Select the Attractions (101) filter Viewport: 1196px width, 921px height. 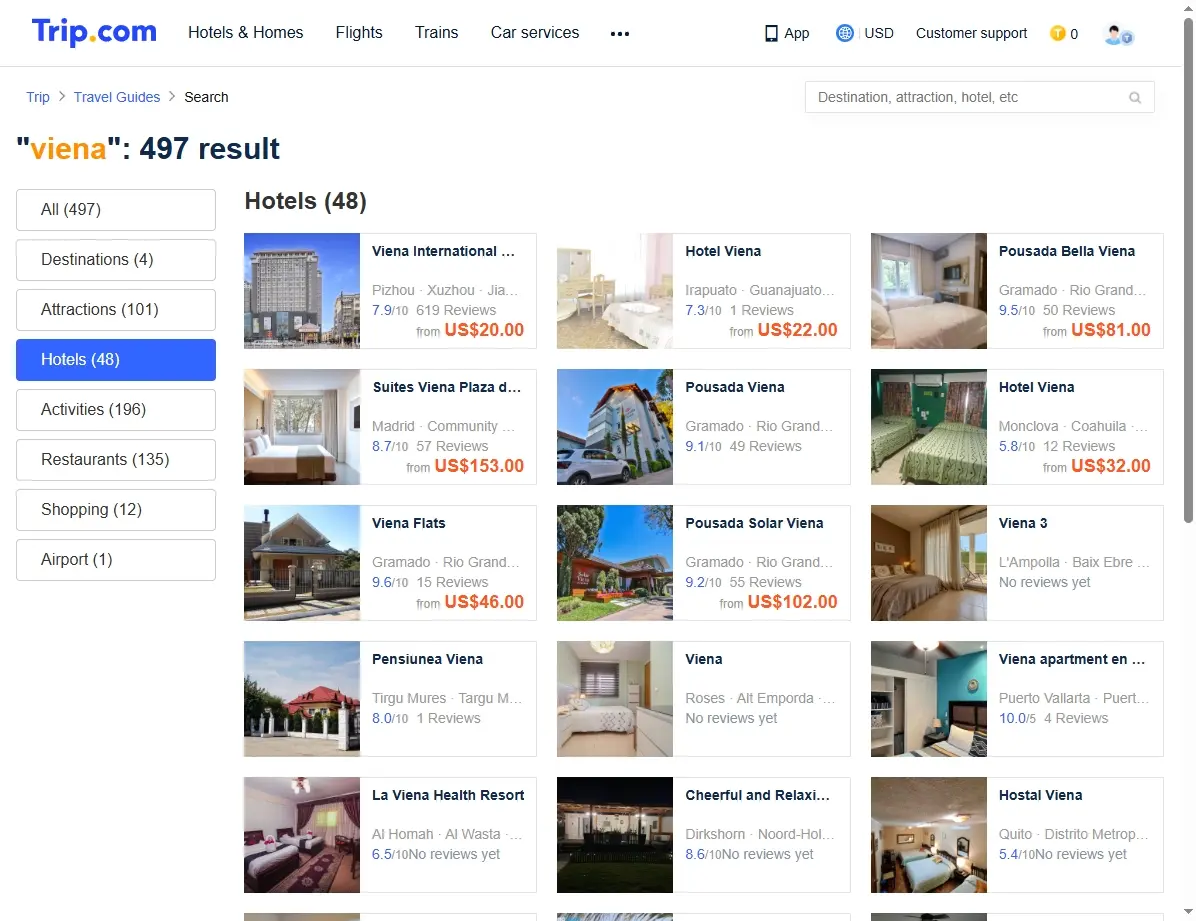pos(116,310)
